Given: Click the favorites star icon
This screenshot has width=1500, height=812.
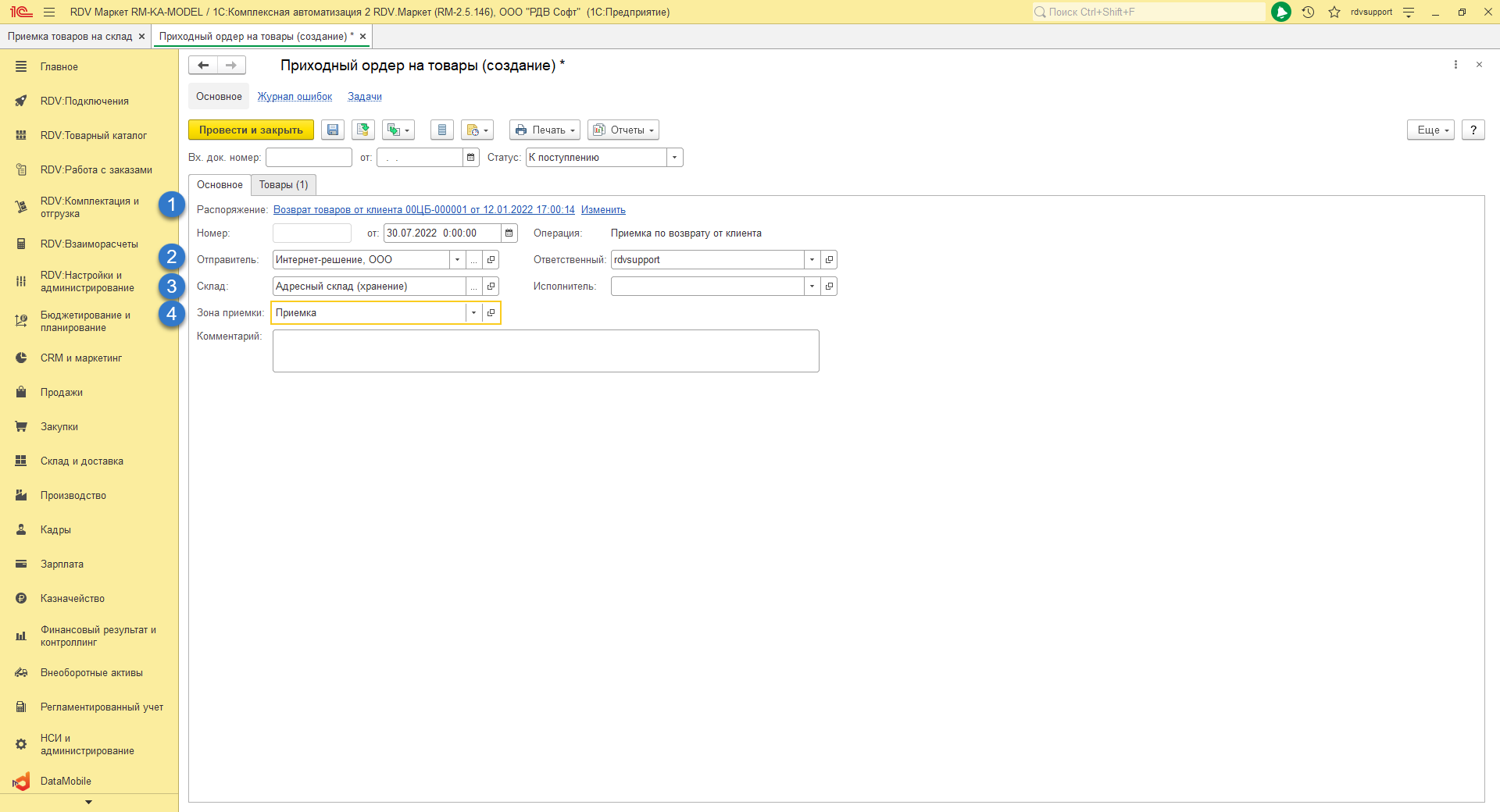Looking at the screenshot, I should tap(1334, 12).
